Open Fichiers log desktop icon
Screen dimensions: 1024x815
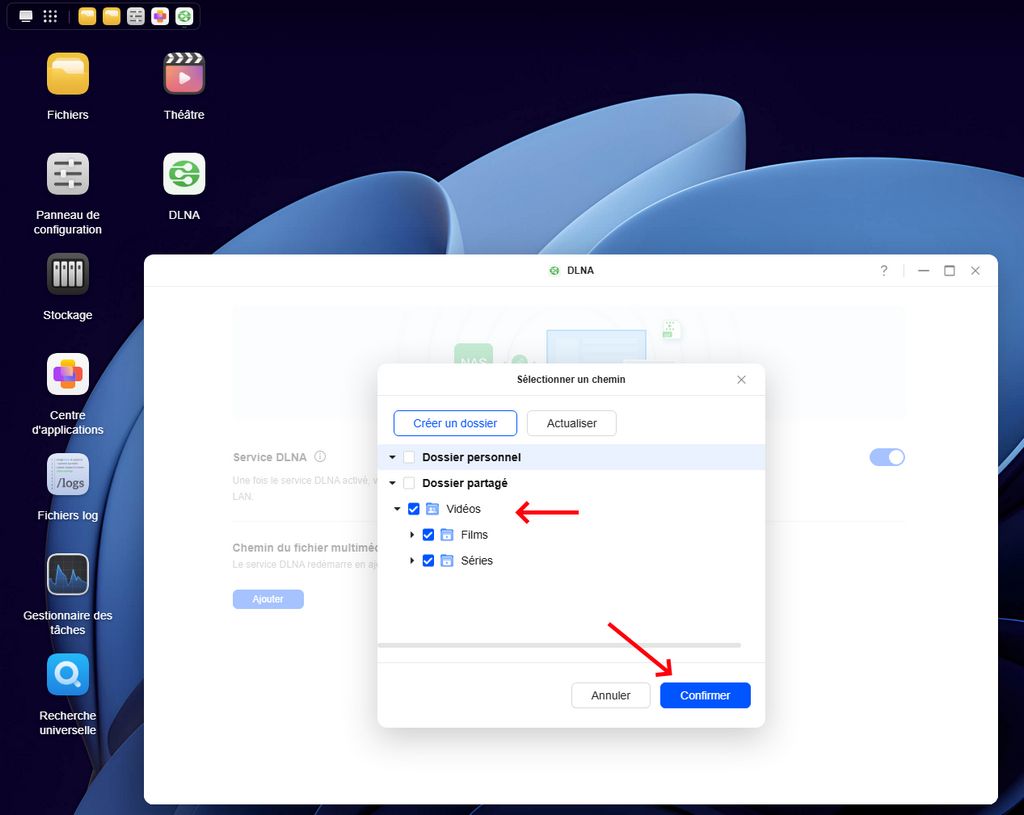coord(68,475)
